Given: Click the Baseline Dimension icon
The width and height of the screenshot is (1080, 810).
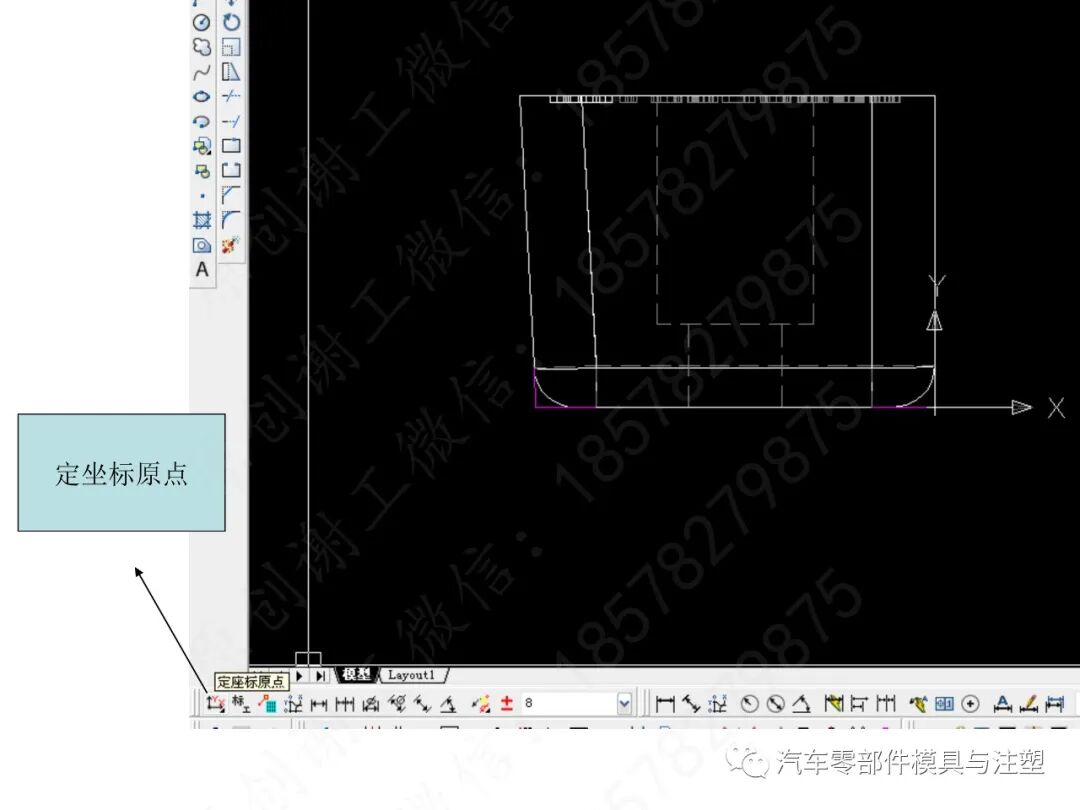Looking at the screenshot, I should coord(859,703).
